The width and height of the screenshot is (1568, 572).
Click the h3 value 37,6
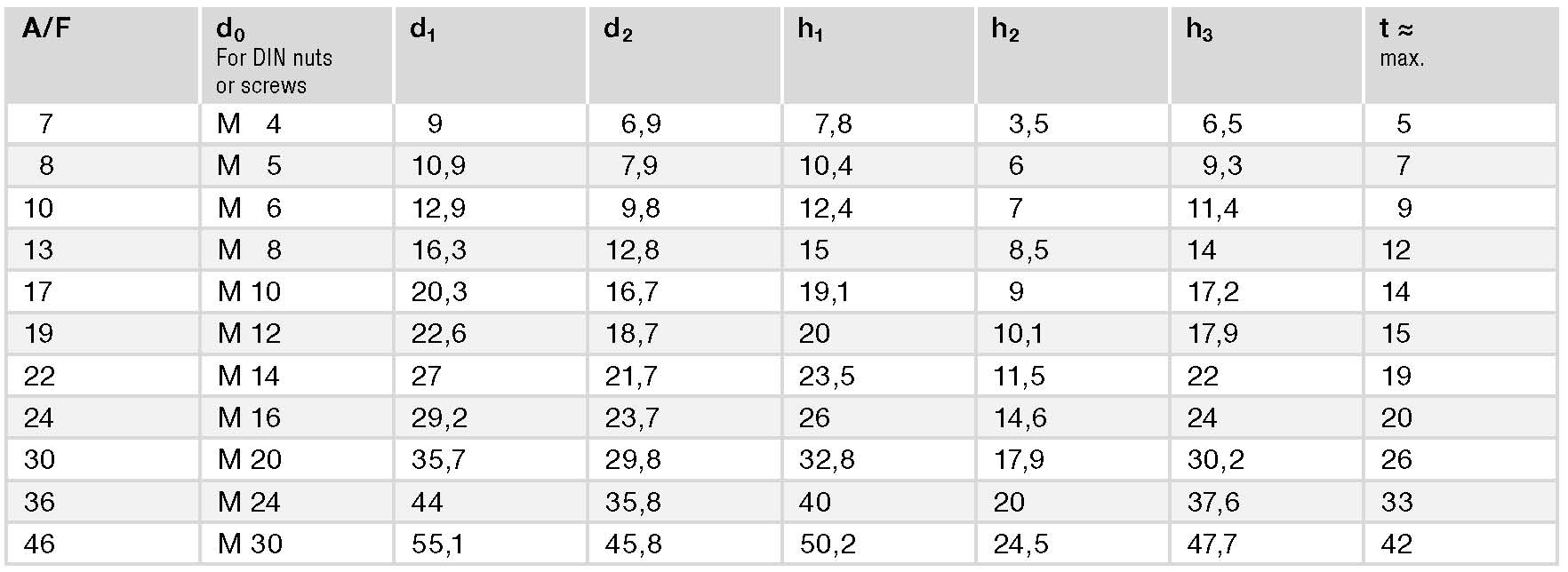(x=1215, y=502)
